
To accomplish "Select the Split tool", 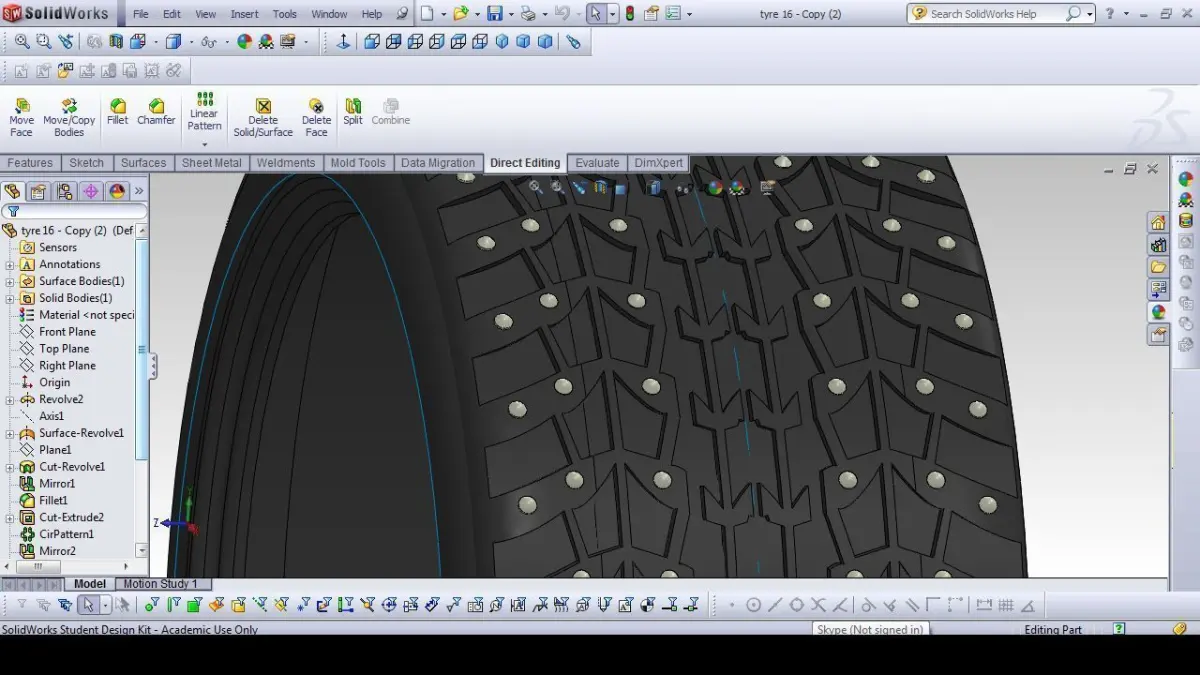I will point(353,112).
